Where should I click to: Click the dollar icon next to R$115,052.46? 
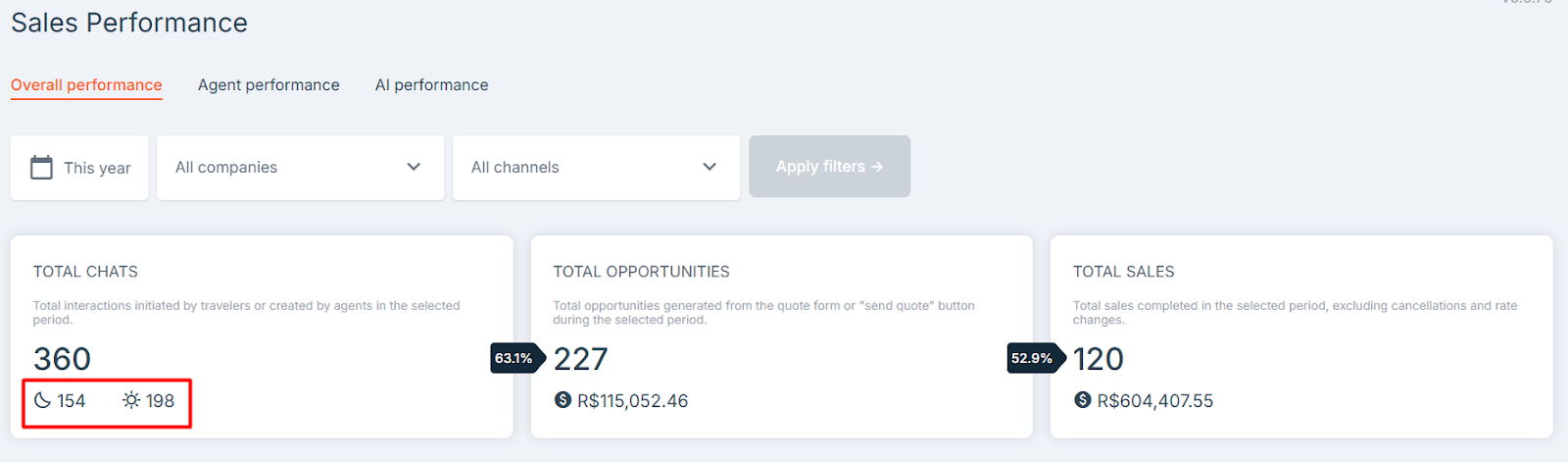[563, 399]
